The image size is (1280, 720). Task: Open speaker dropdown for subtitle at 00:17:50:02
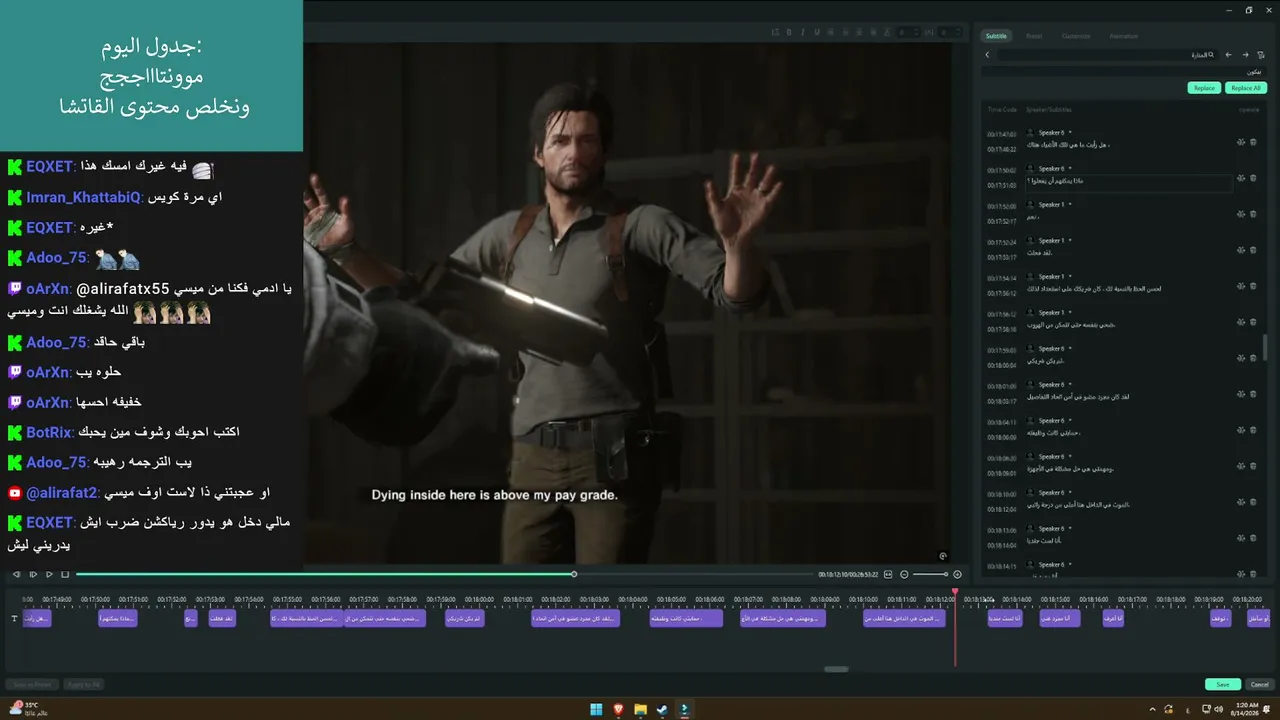coord(1070,169)
